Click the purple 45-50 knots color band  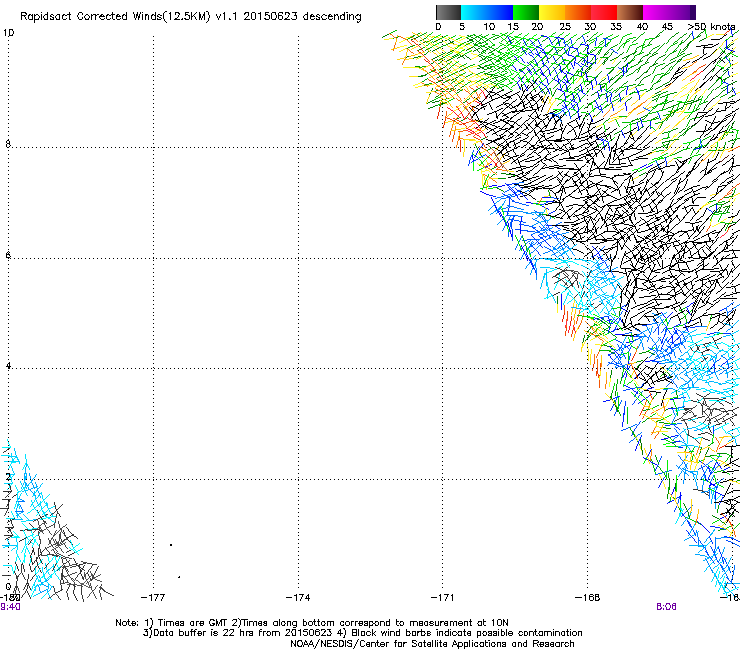pyautogui.click(x=682, y=12)
